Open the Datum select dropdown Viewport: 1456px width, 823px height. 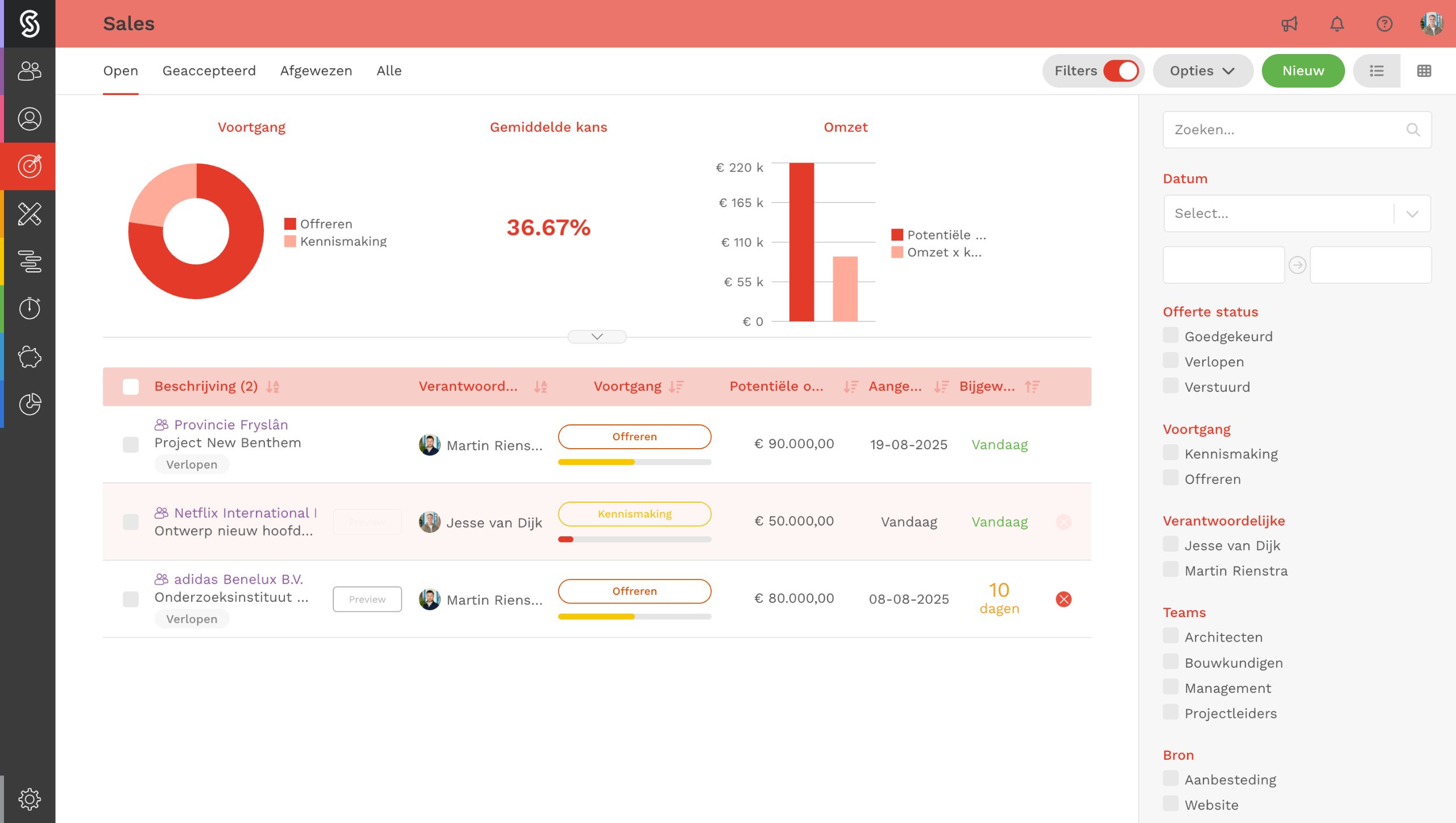(1296, 213)
